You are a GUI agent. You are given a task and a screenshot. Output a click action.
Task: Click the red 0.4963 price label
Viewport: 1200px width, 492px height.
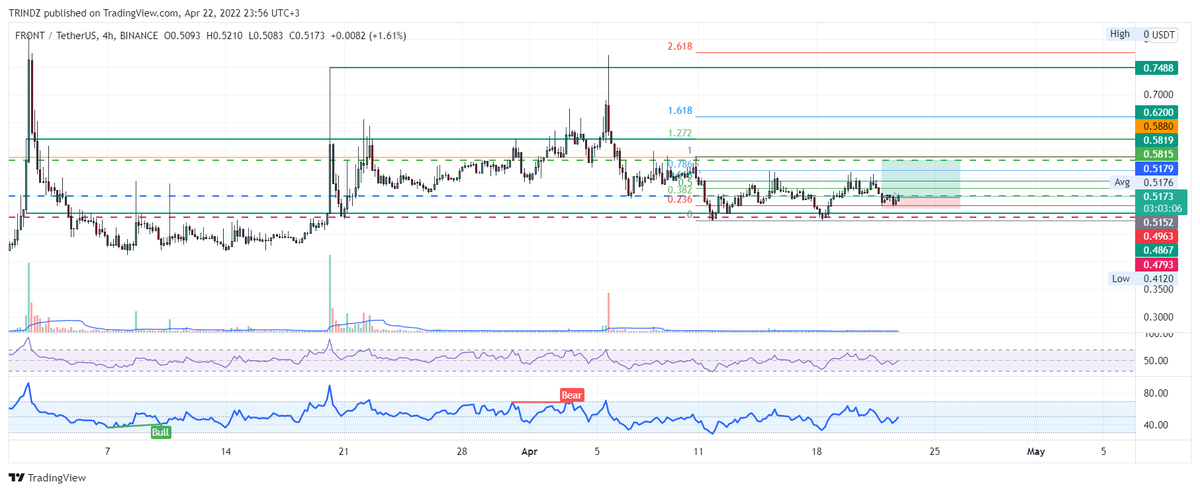click(x=1155, y=235)
